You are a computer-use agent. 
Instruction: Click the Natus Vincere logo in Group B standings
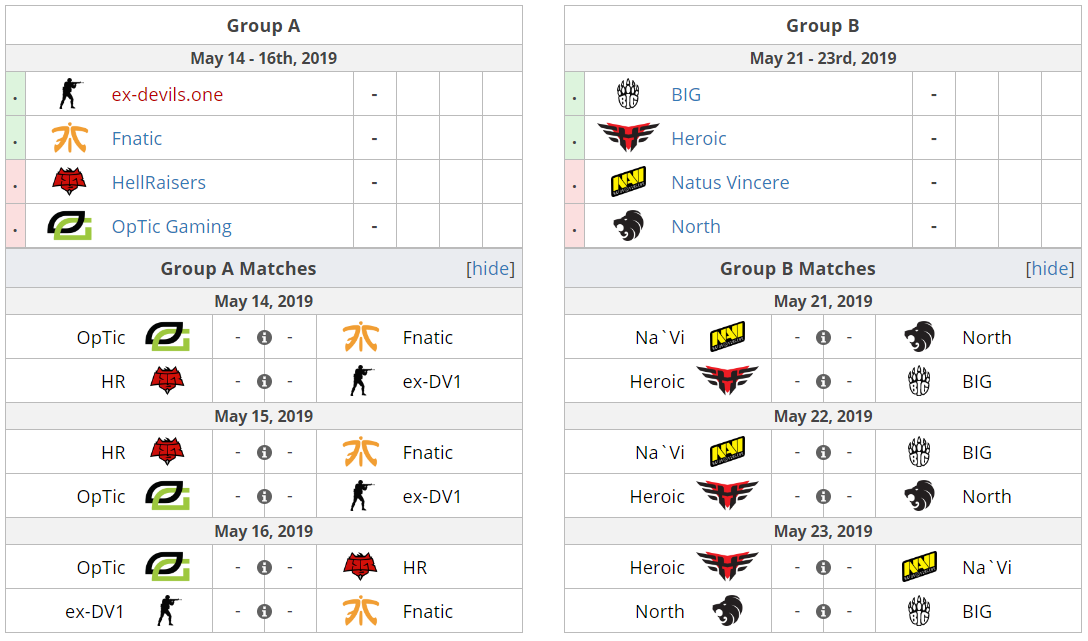(628, 182)
